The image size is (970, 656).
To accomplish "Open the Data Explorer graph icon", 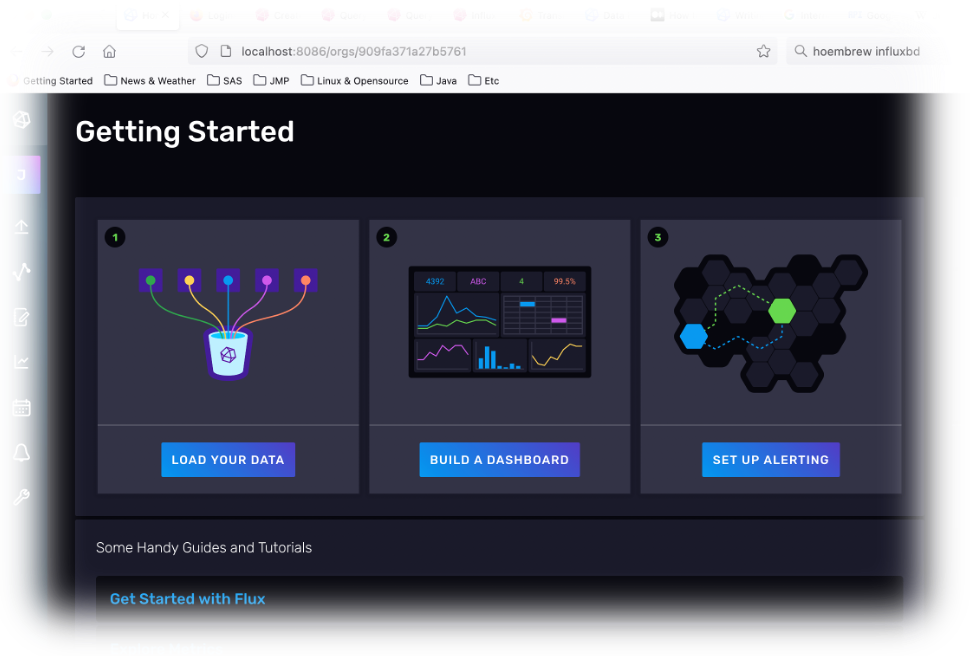I will pyautogui.click(x=21, y=271).
